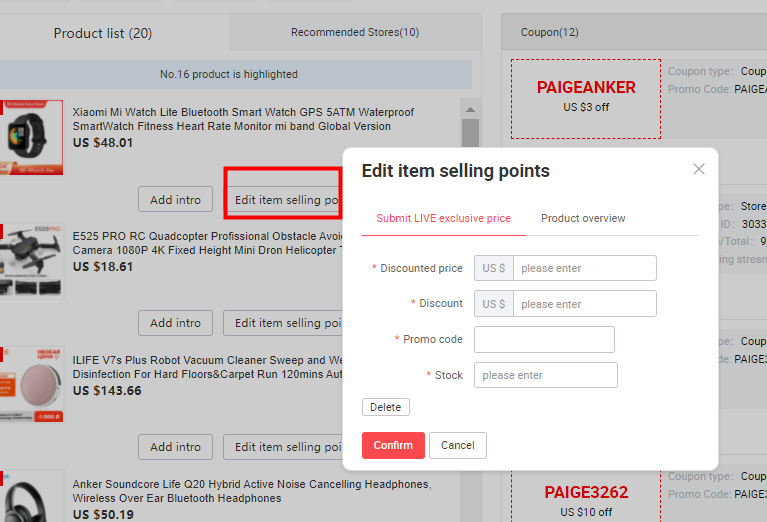Confirm the selling points edit
Image resolution: width=767 pixels, height=522 pixels.
[x=393, y=445]
